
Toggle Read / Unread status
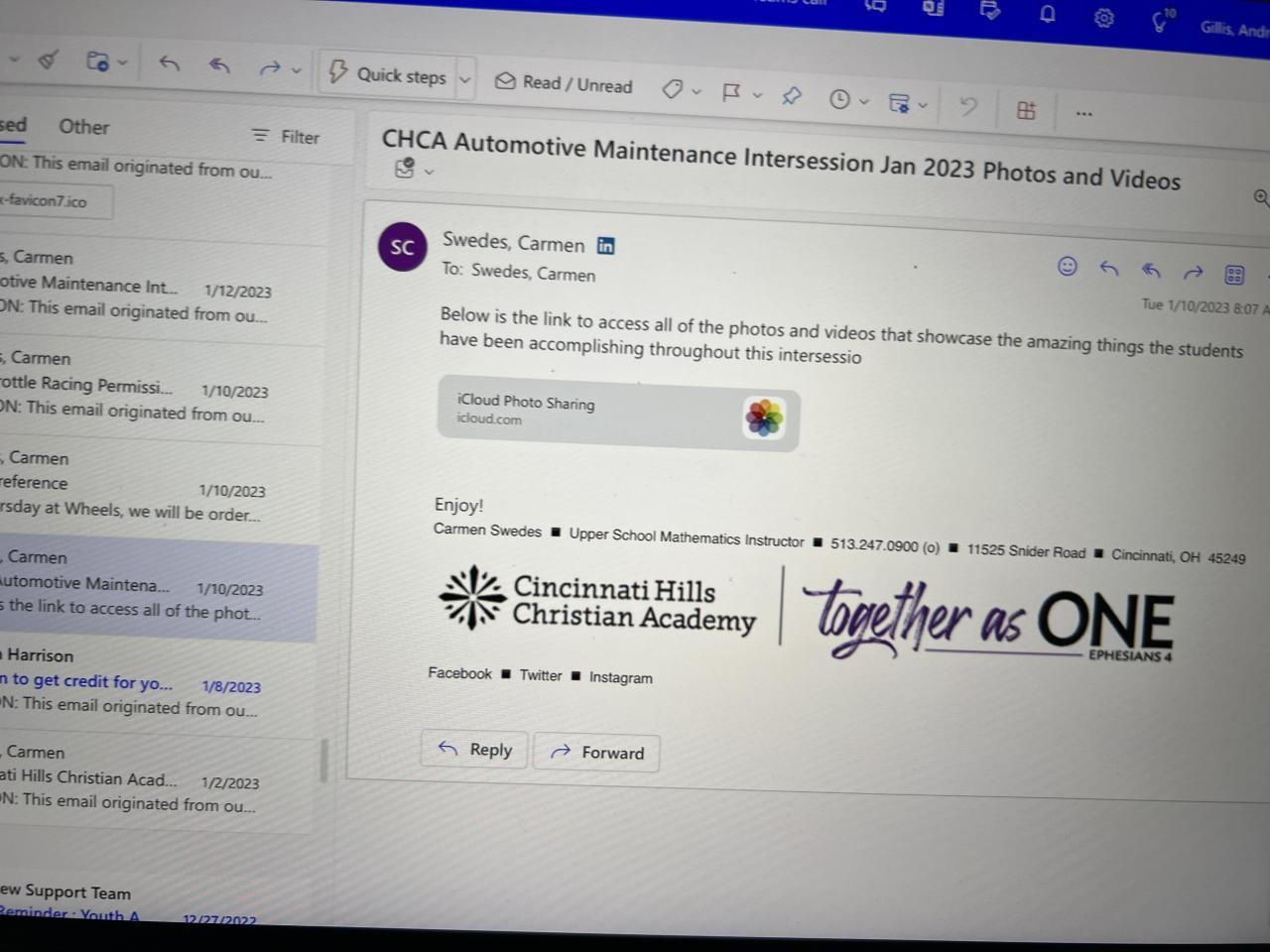pos(564,84)
